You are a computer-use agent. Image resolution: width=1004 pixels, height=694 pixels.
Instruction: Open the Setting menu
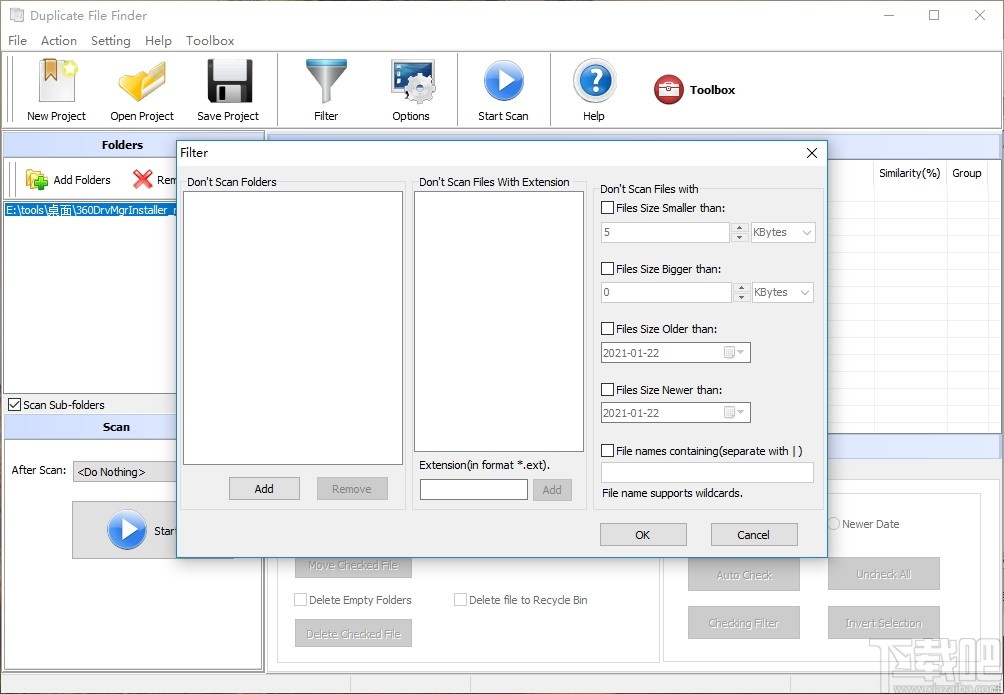tap(110, 41)
